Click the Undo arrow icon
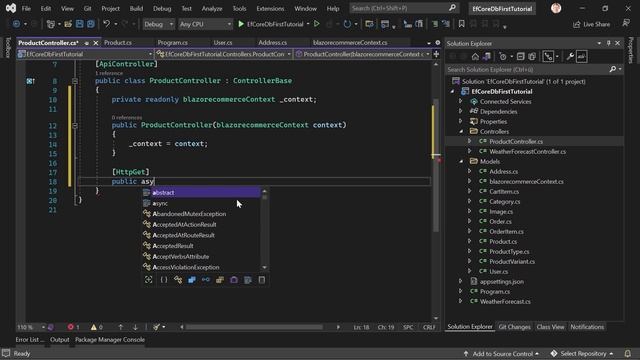640x360 pixels. [x=107, y=24]
